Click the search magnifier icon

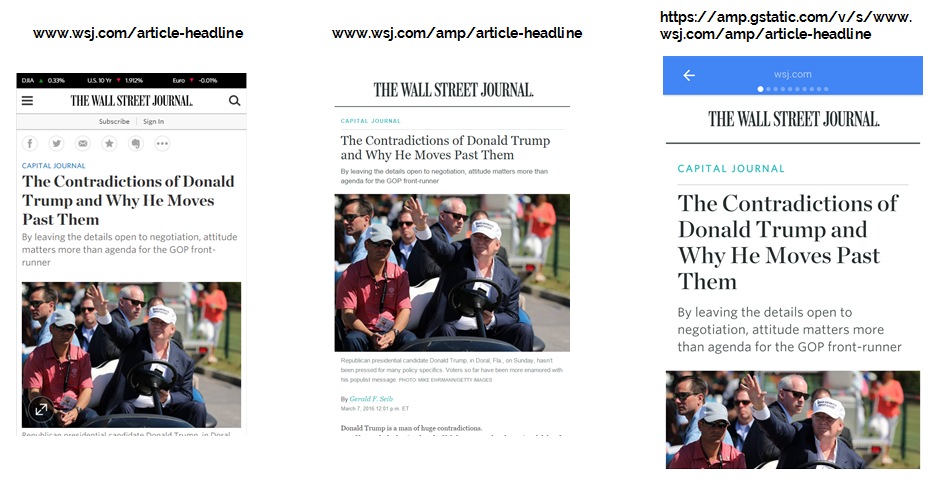click(x=234, y=101)
